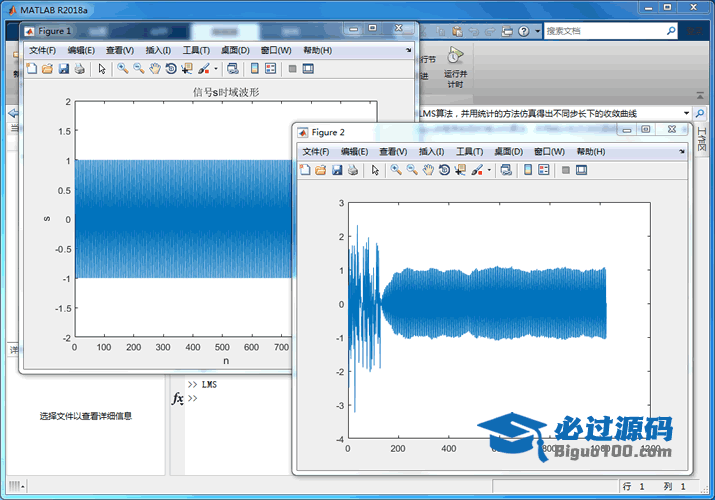This screenshot has width=715, height=500.
Task: Click Save icon in Figure 2 toolbar
Action: click(337, 170)
